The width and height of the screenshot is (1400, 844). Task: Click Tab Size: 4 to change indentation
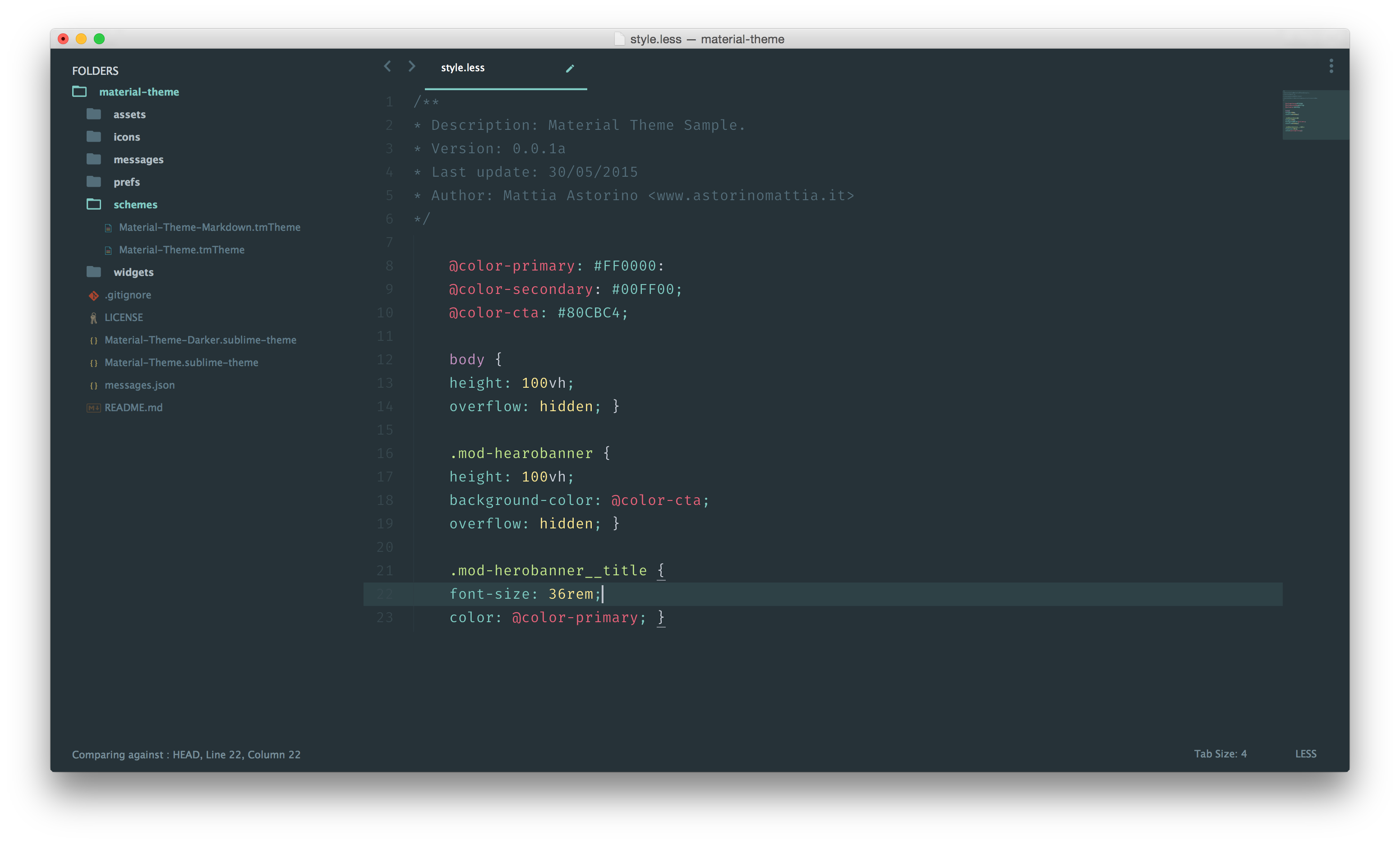coord(1220,754)
